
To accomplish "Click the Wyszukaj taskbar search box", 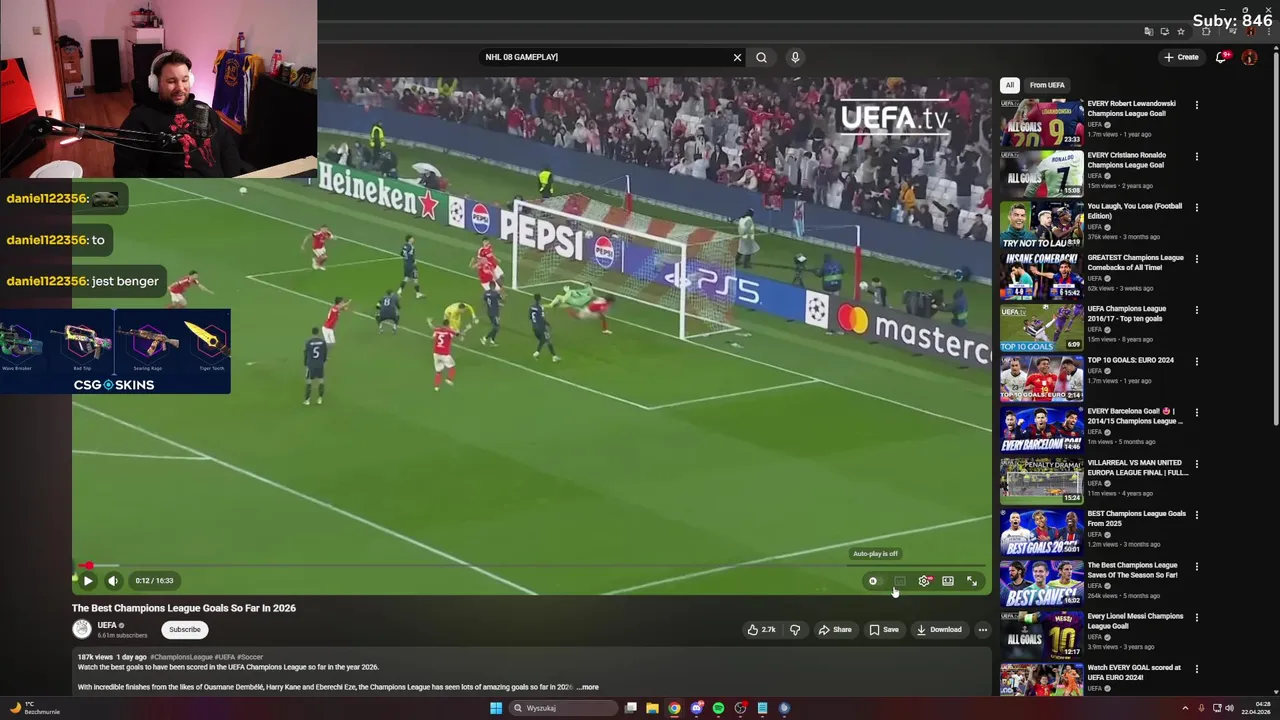I will pos(563,708).
